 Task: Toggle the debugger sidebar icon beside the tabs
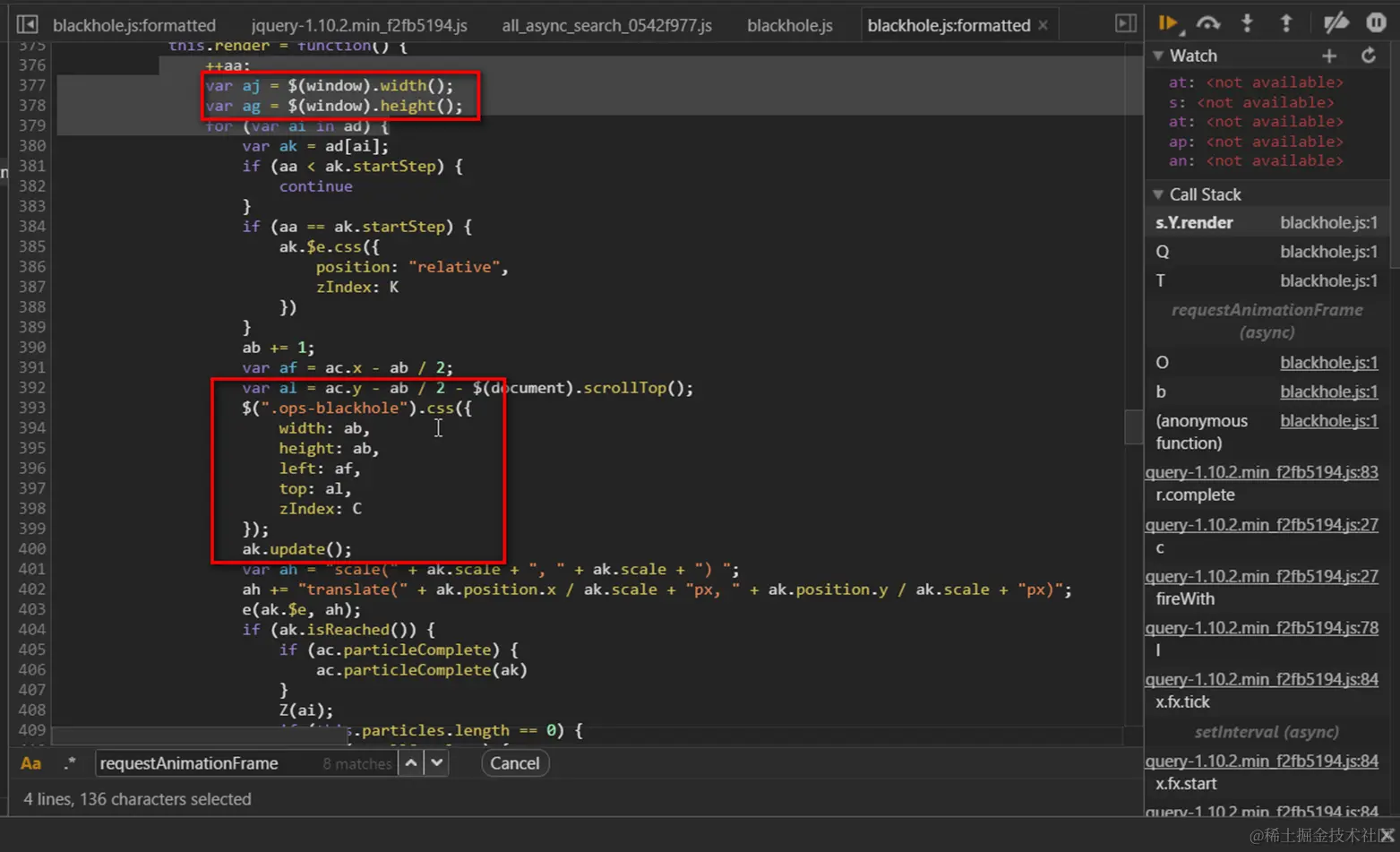pos(1126,24)
